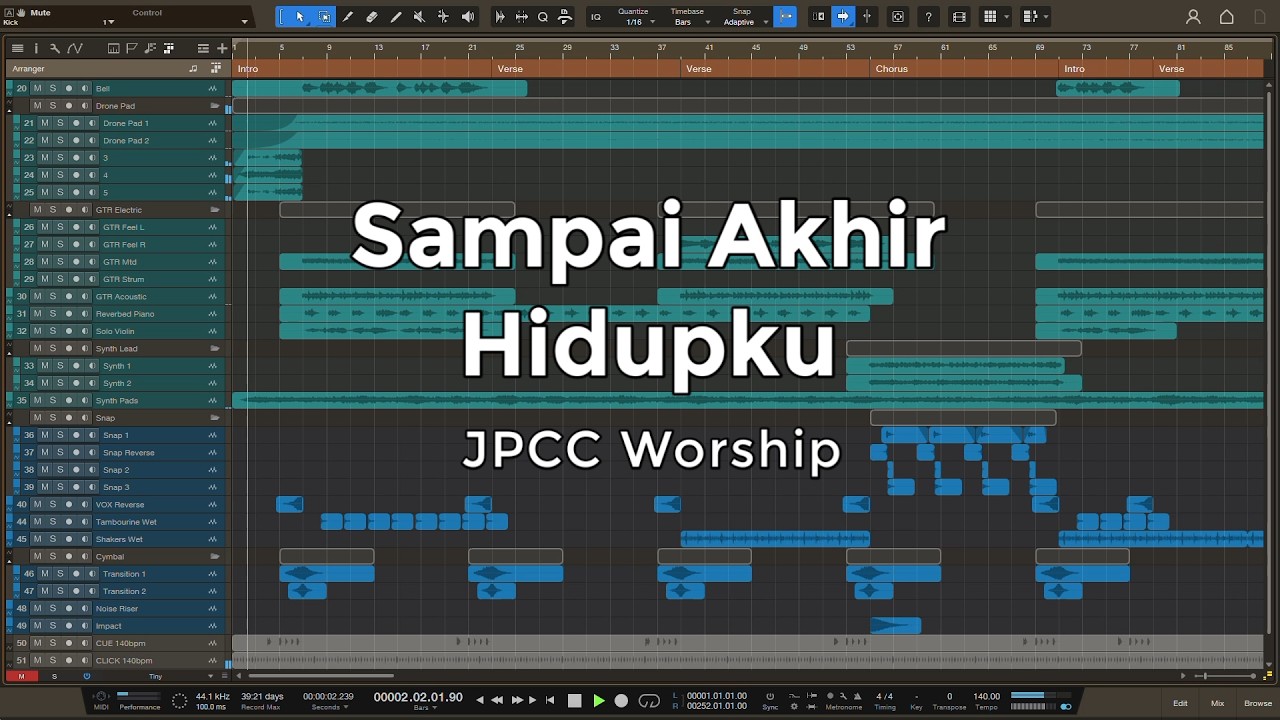Mute the Bell track
This screenshot has height=720, width=1280.
coord(37,89)
